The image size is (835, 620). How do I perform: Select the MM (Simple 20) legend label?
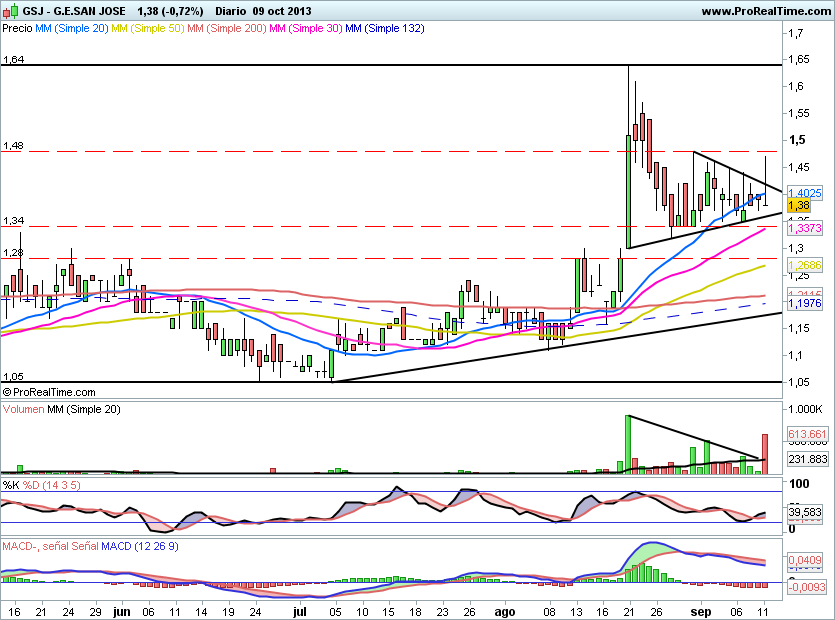[x=71, y=29]
